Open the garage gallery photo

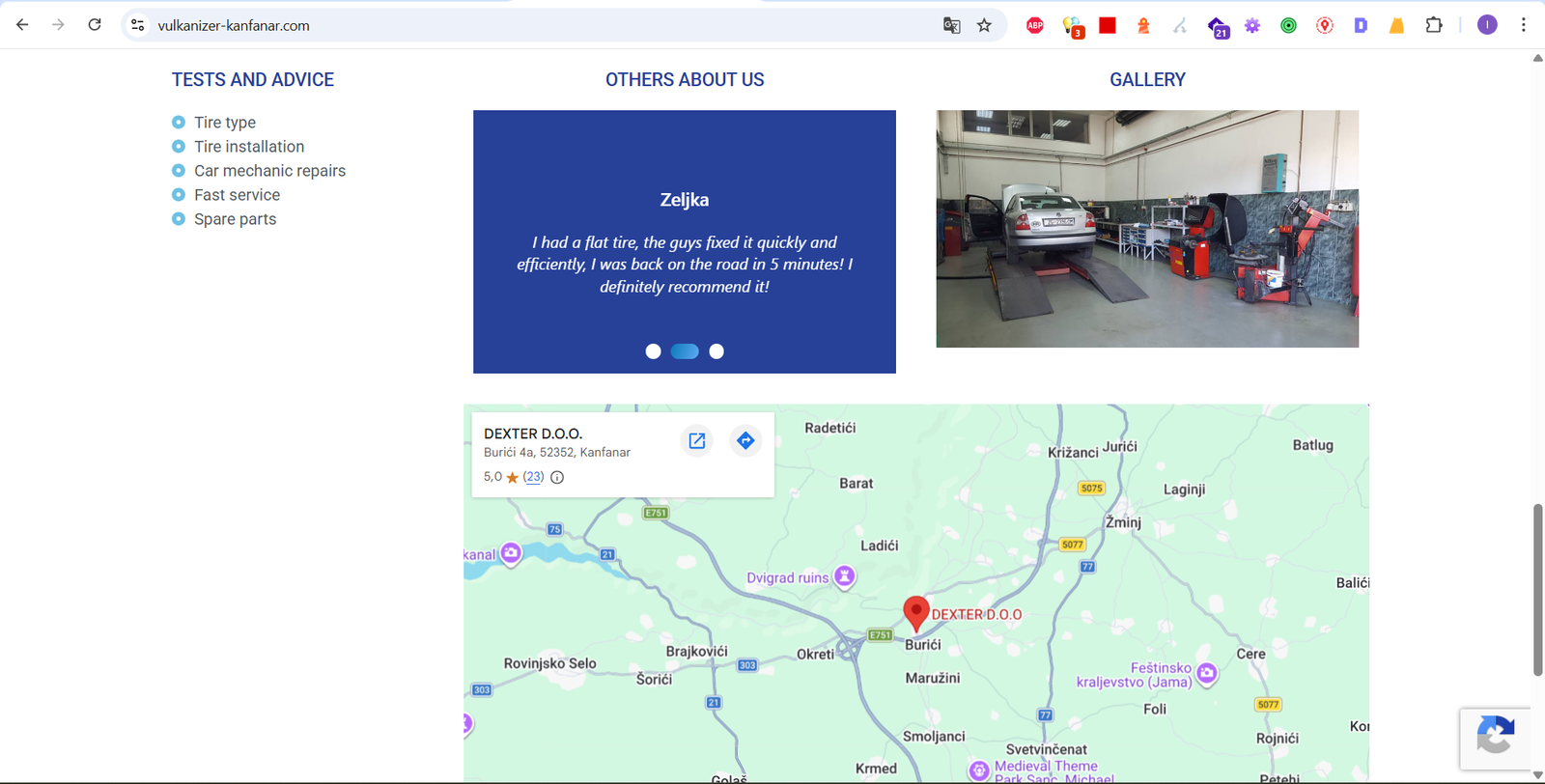[x=1147, y=229]
